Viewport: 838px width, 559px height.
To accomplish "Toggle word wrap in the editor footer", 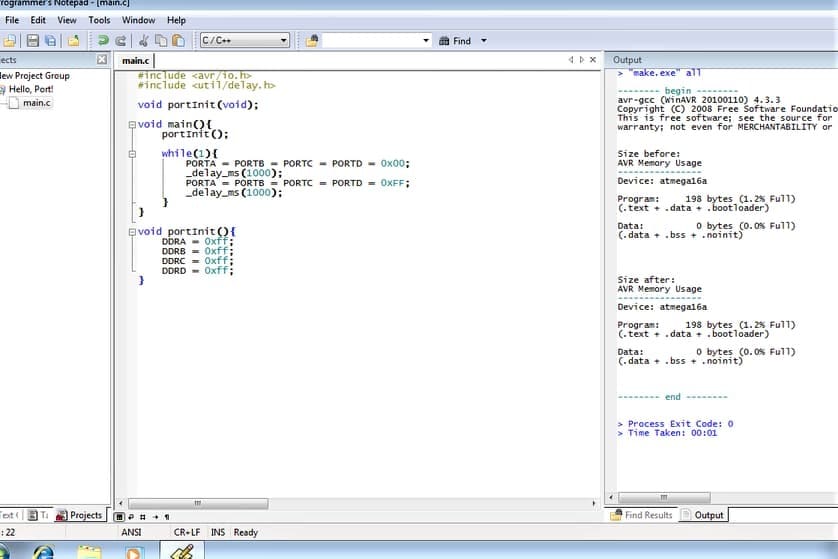I will (x=131, y=517).
